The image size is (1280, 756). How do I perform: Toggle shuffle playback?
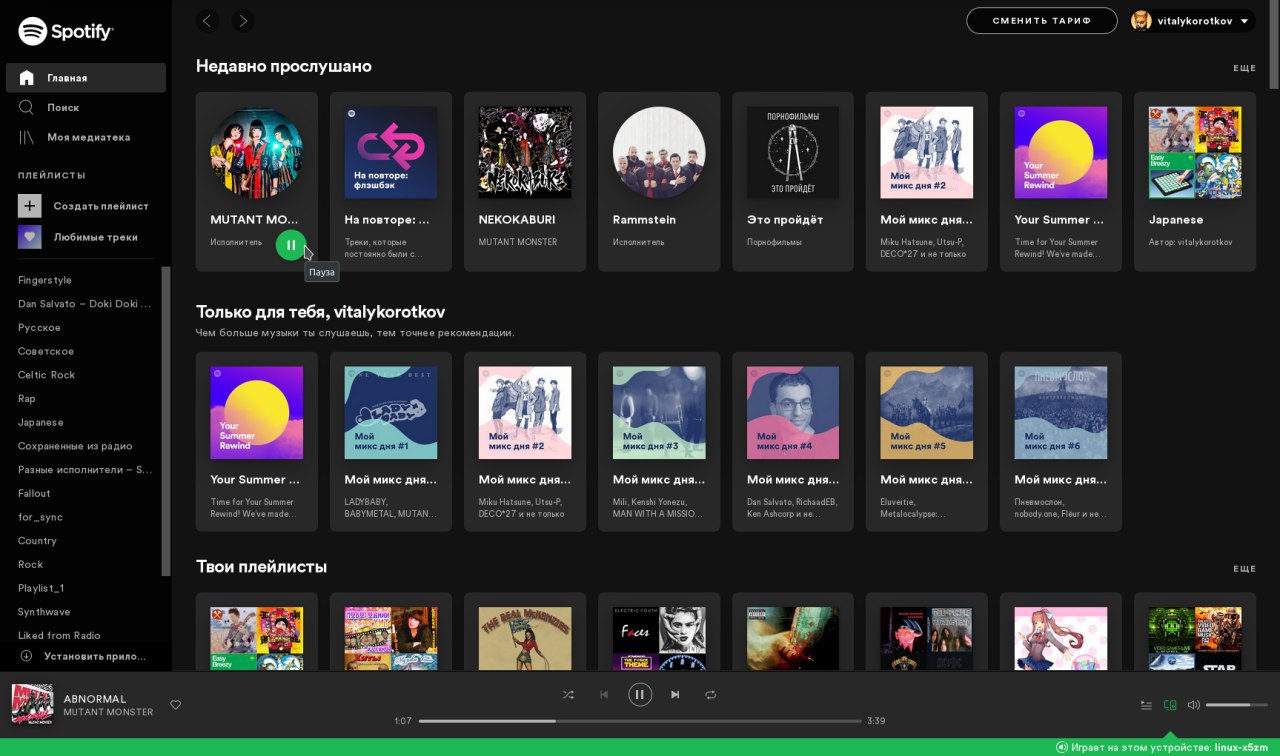(568, 694)
